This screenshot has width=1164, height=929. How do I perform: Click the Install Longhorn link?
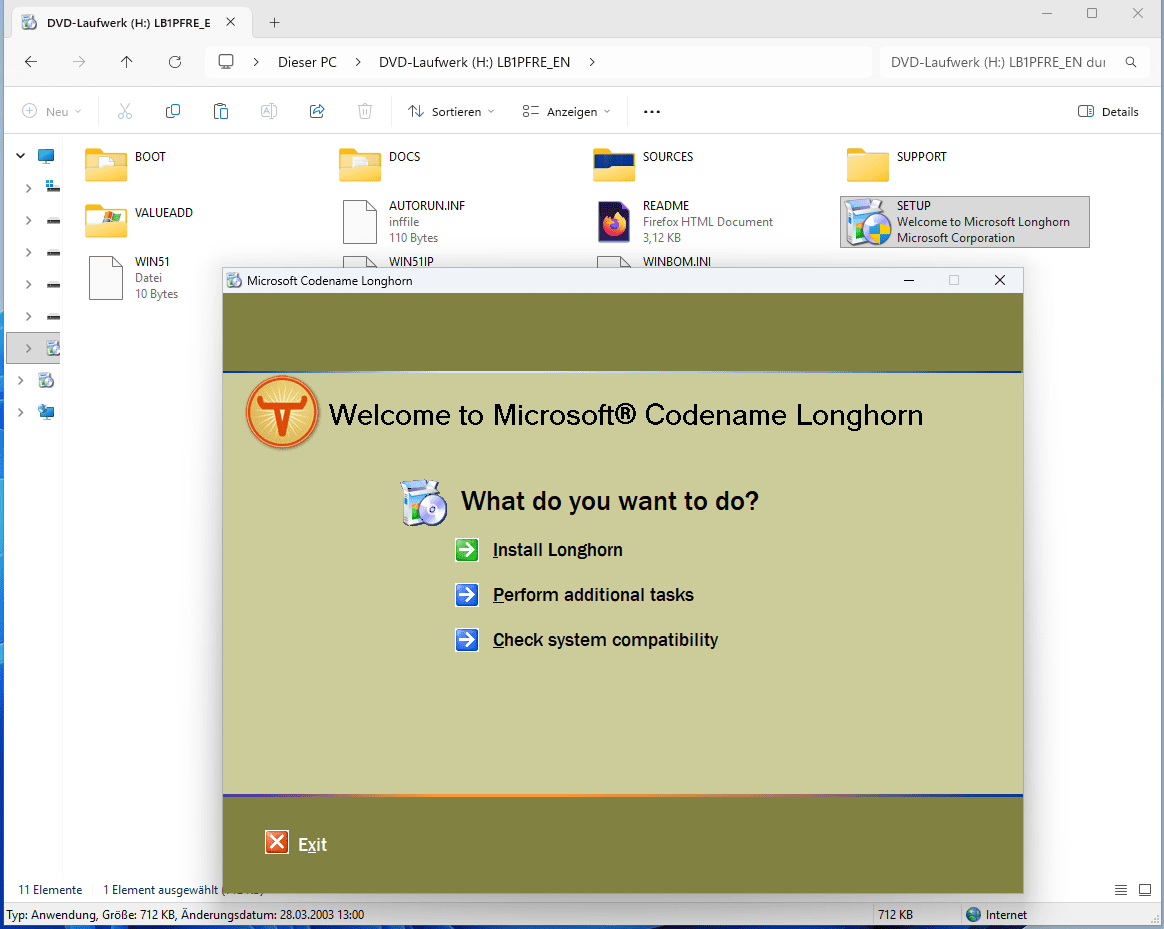(558, 550)
